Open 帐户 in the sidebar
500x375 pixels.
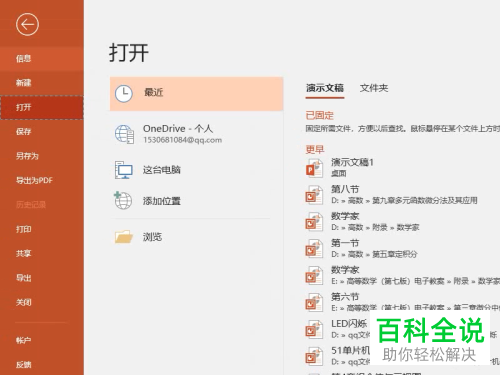pos(42,340)
